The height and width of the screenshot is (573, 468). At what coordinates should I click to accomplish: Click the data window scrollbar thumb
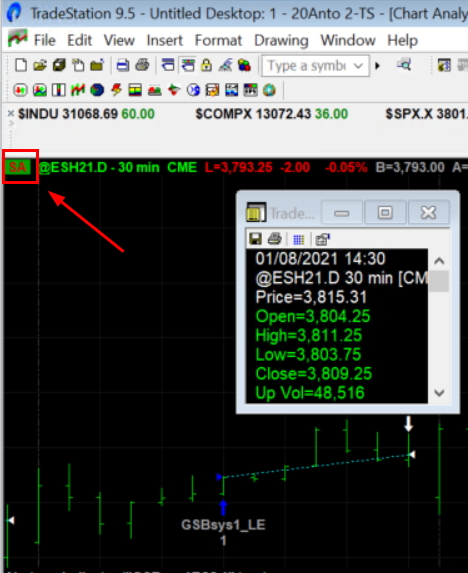[x=439, y=281]
